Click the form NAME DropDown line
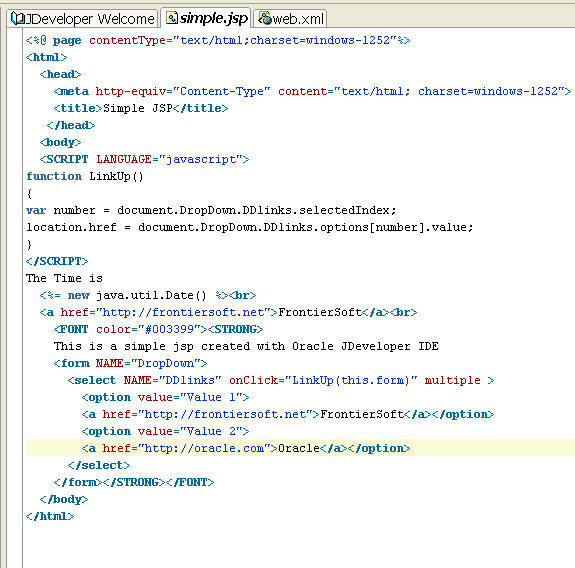The height and width of the screenshot is (568, 575). point(131,363)
